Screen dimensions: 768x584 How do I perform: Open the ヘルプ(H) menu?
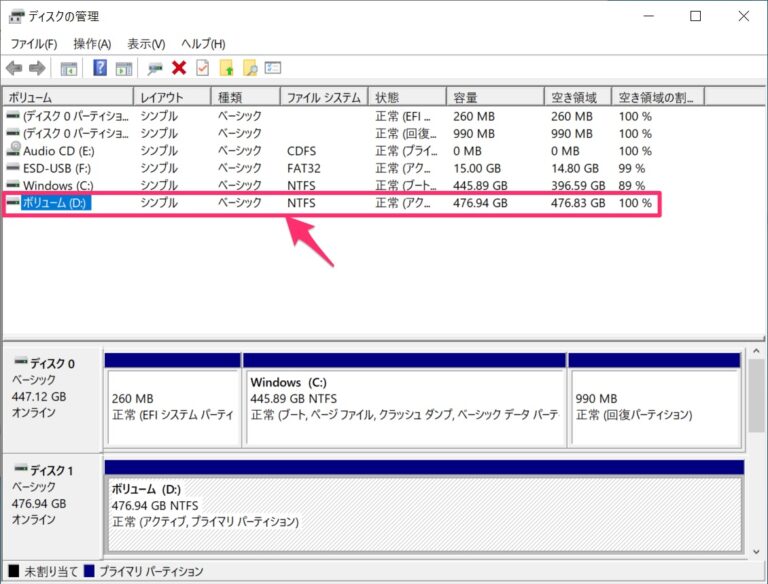(203, 44)
